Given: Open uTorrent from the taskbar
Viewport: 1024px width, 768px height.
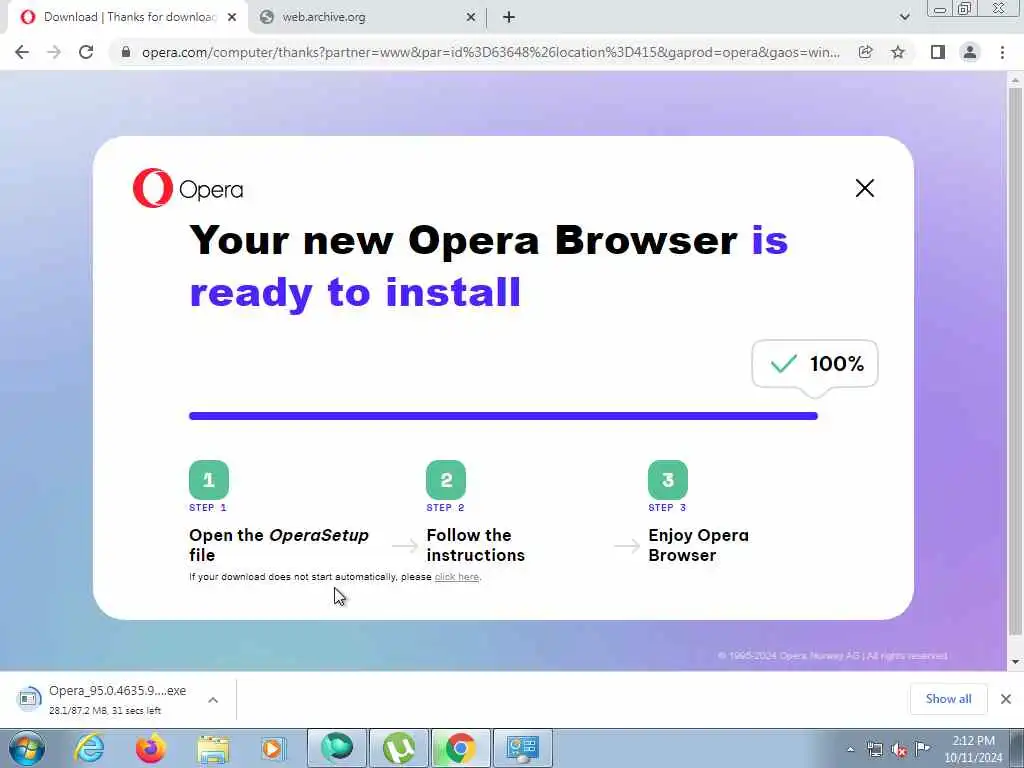Looking at the screenshot, I should coord(399,748).
